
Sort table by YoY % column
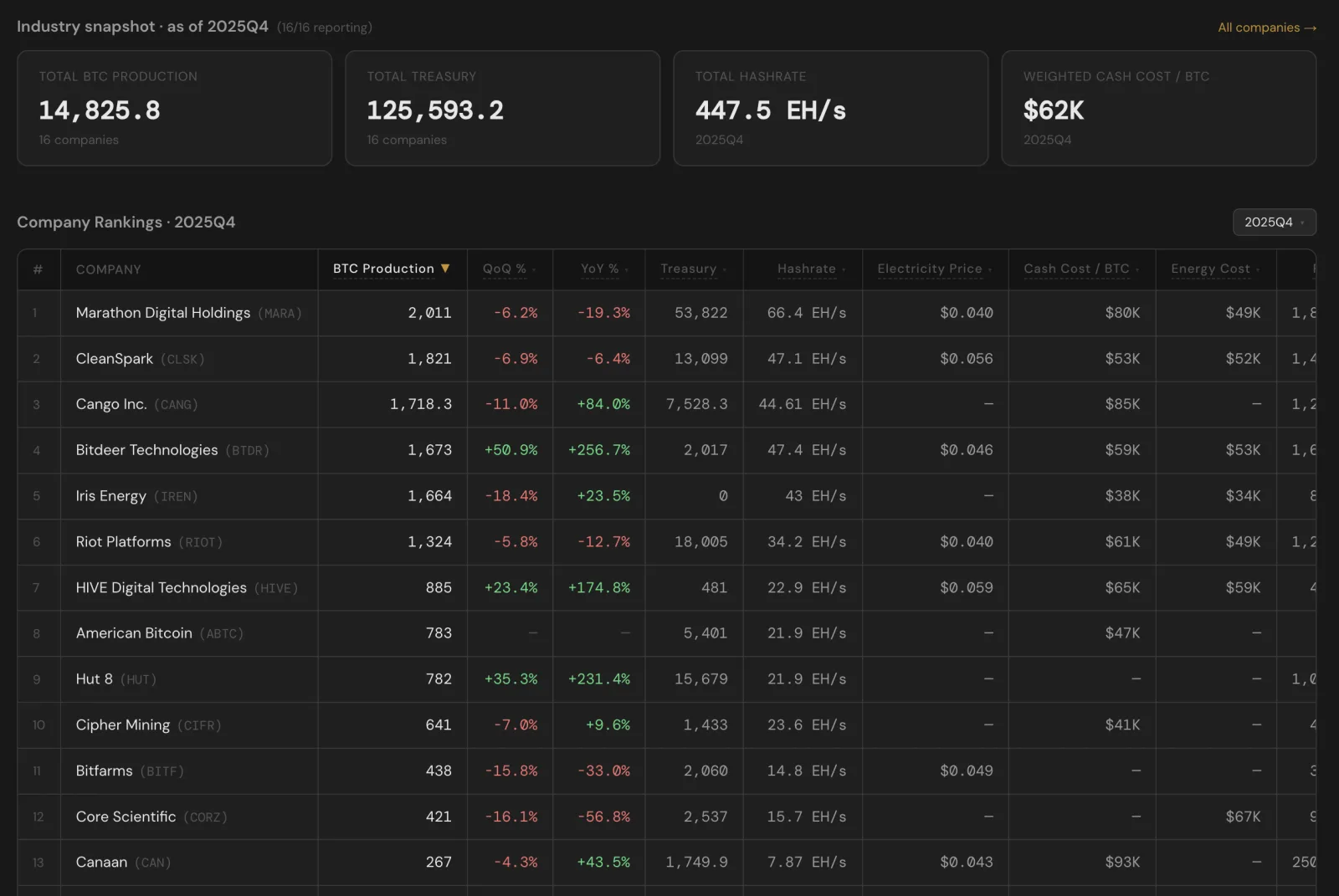(x=604, y=269)
